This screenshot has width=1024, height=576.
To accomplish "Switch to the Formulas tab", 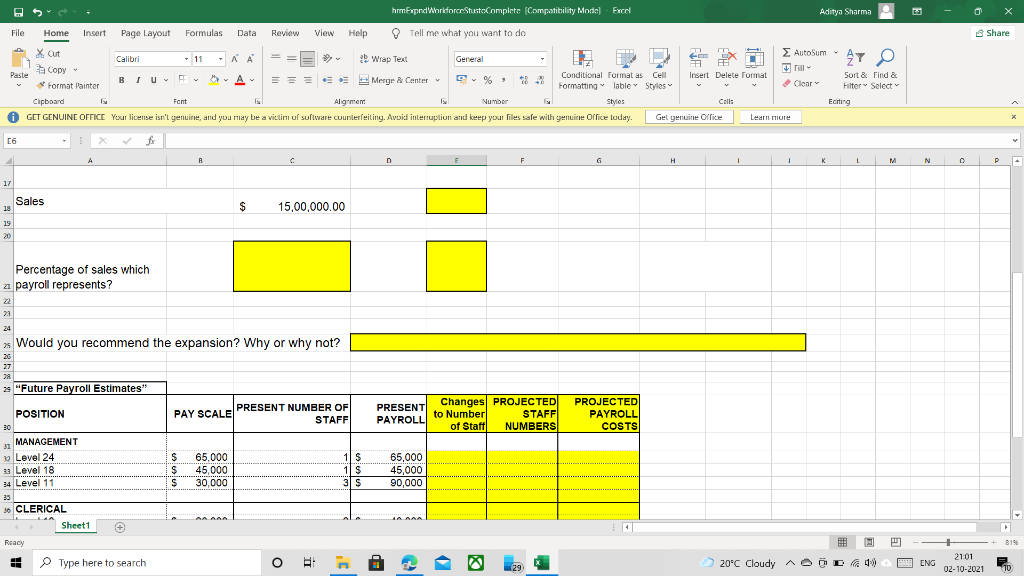I will click(x=204, y=33).
